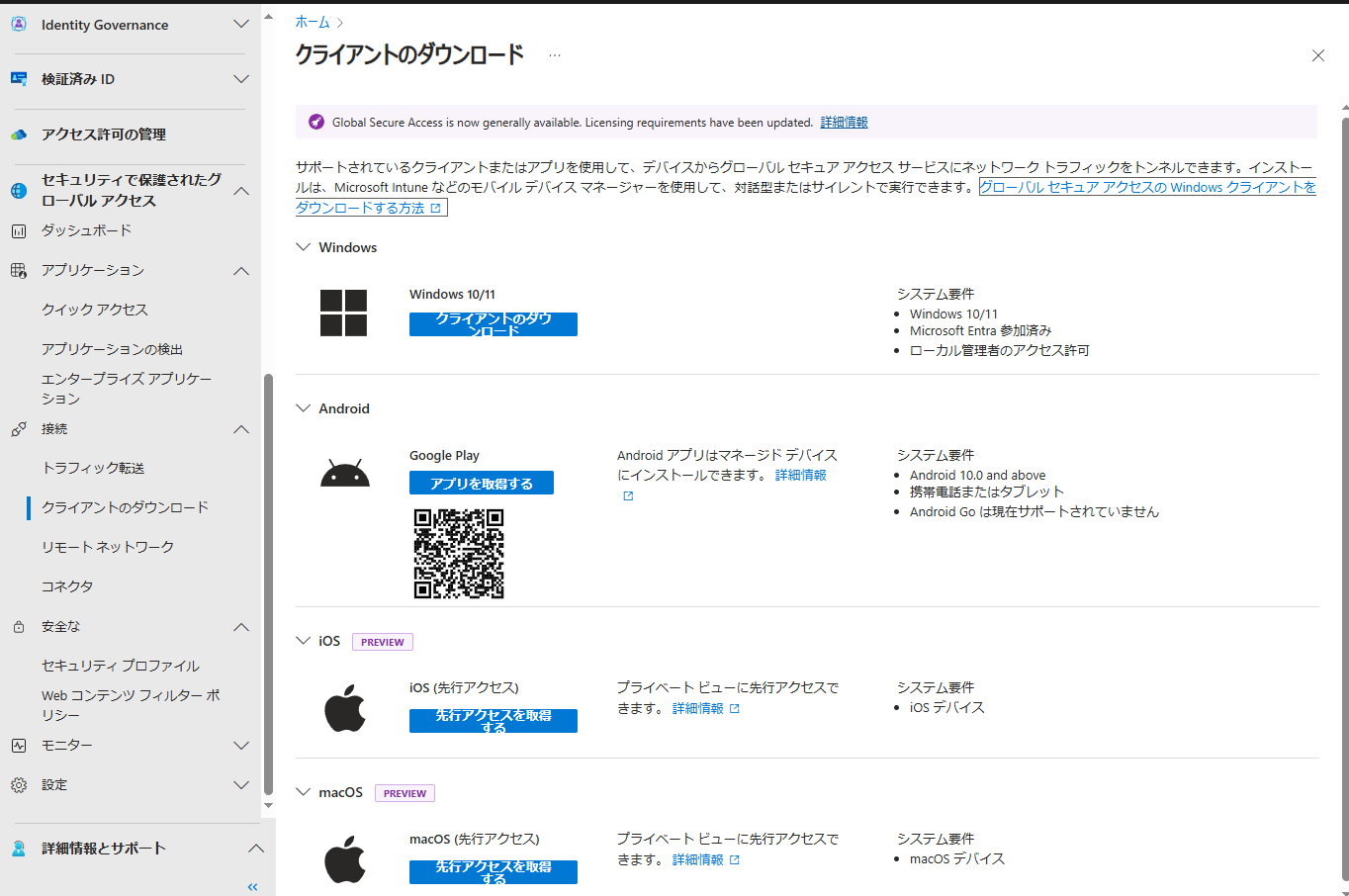Screen dimensions: 1349x896
Task: Go to トラフィック転送 page
Action: [93, 468]
